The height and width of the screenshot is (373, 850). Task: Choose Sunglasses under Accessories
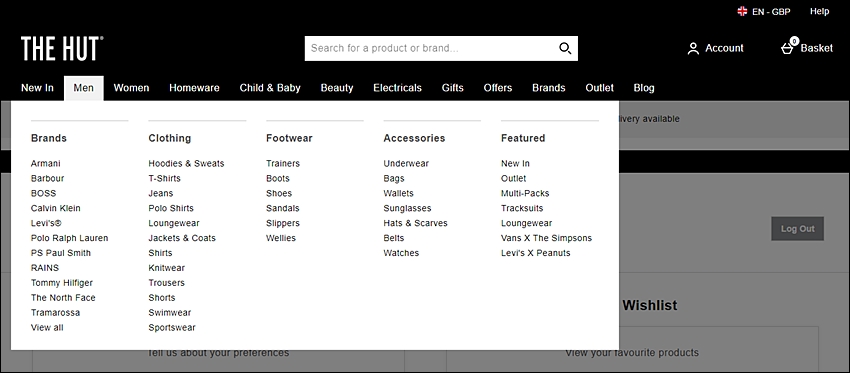click(x=407, y=208)
